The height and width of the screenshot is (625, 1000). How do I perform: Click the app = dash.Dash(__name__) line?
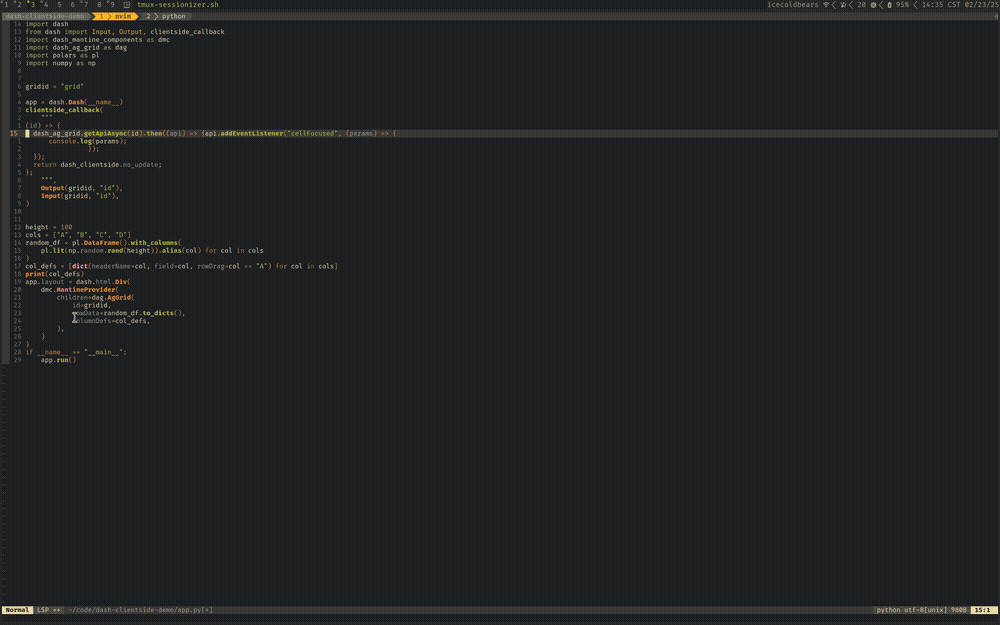pos(74,102)
